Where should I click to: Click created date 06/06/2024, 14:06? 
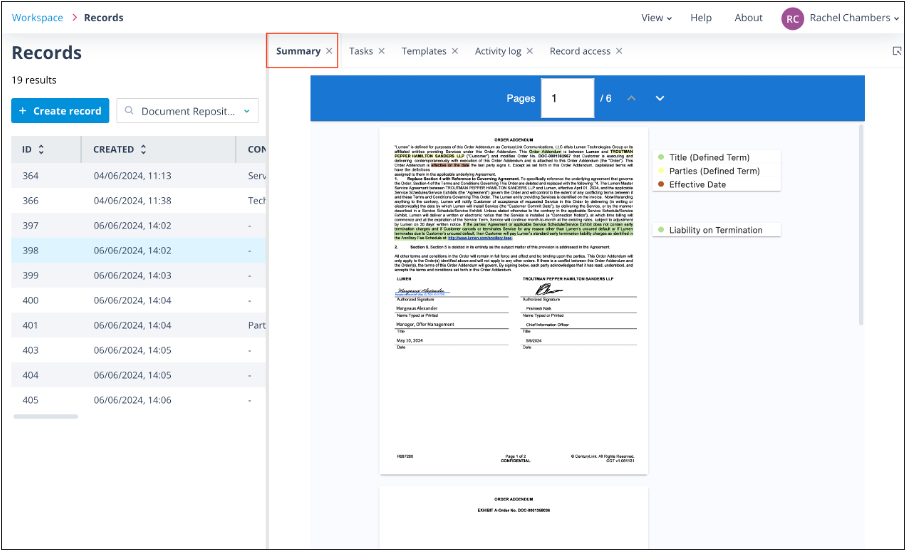[x=132, y=400]
